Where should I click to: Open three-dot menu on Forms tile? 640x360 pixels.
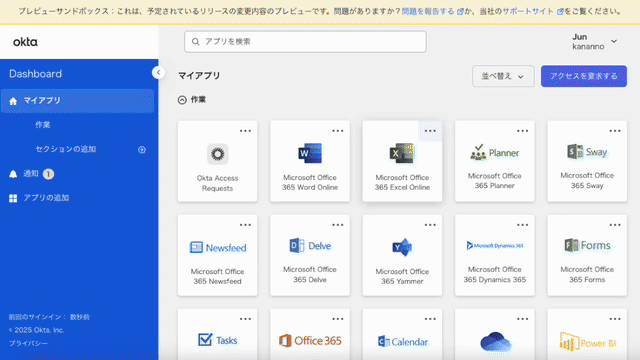click(615, 225)
